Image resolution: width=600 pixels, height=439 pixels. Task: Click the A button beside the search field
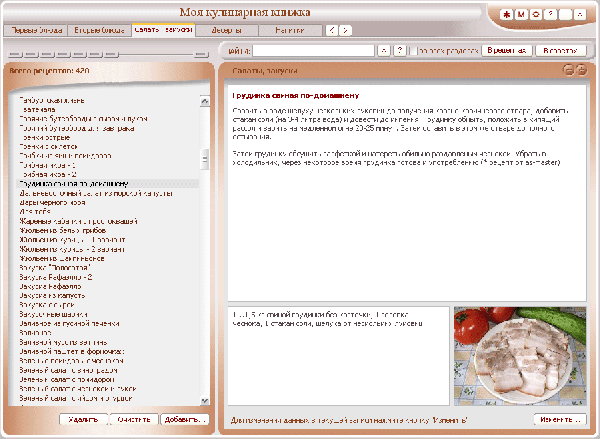click(384, 50)
